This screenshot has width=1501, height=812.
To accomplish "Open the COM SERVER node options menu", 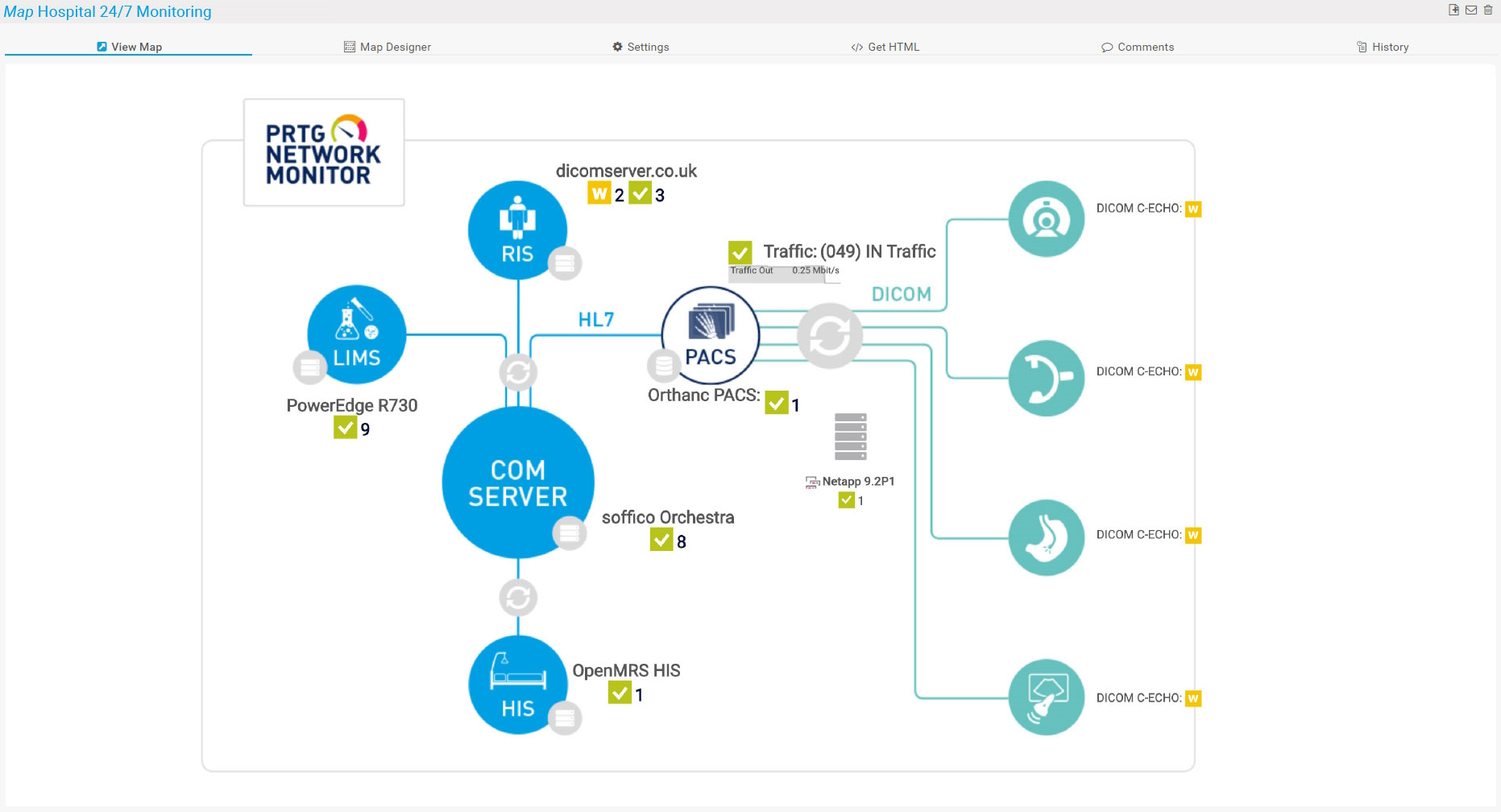I will (570, 532).
